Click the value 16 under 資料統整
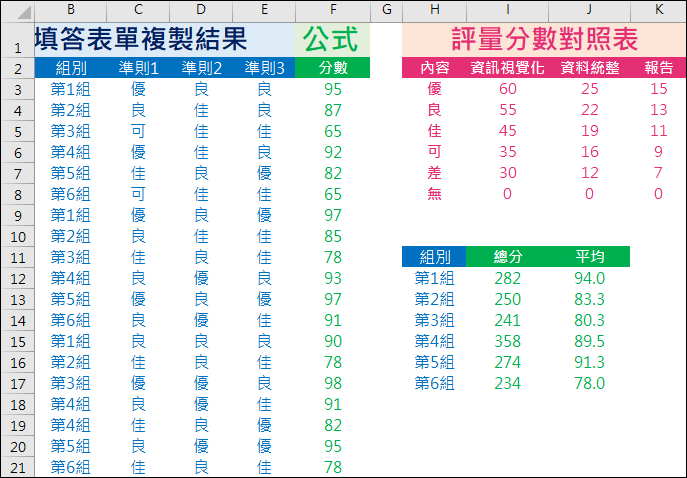The width and height of the screenshot is (687, 478). 589,152
